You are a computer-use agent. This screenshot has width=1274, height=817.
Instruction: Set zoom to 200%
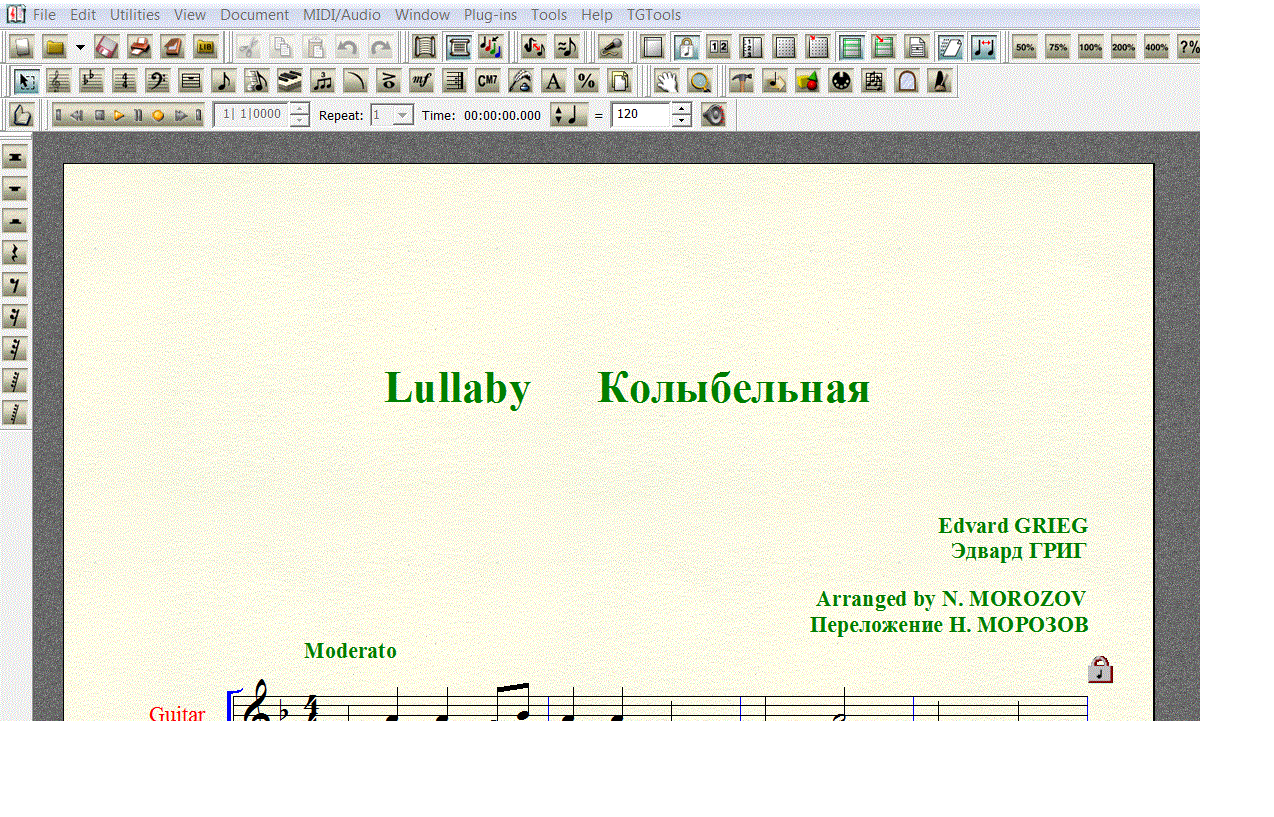[1123, 47]
